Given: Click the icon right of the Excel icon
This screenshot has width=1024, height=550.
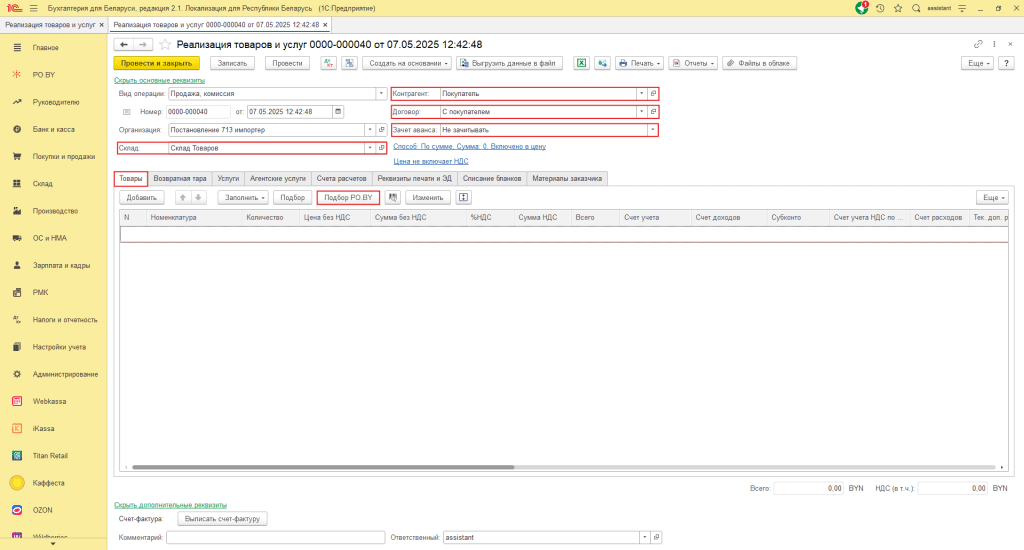Looking at the screenshot, I should [x=602, y=63].
